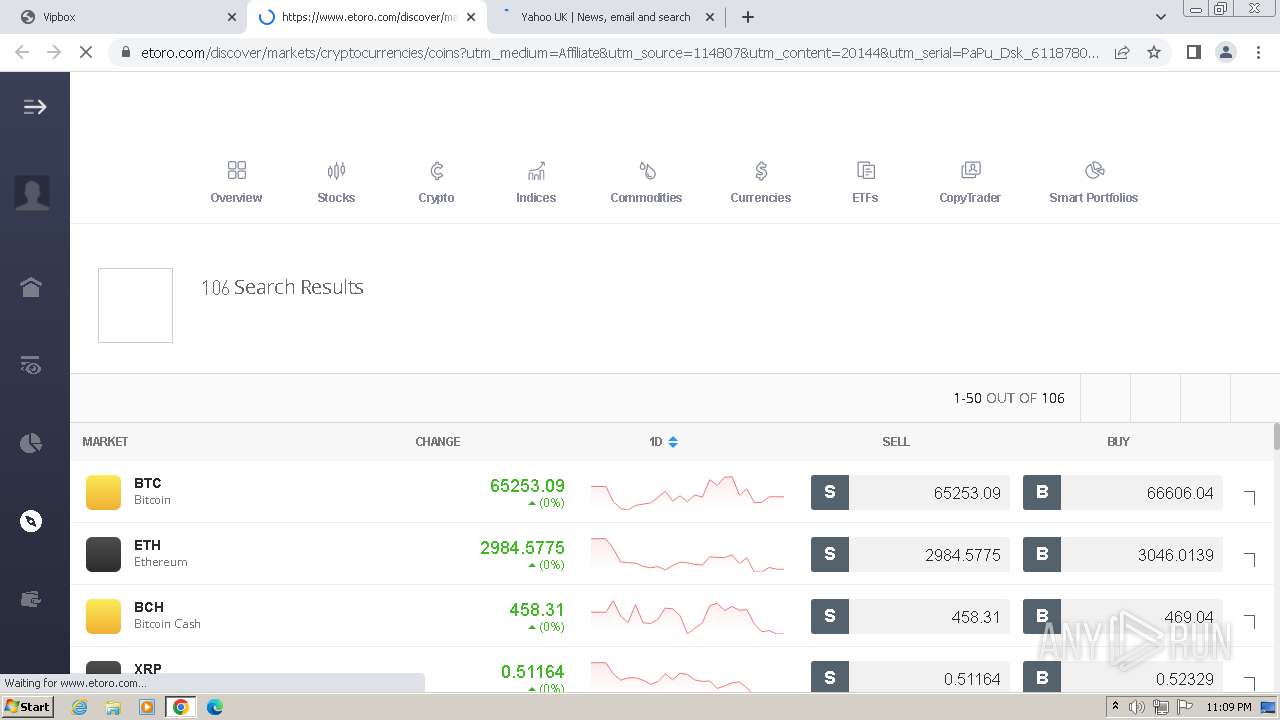Open the user profile avatar in sidebar

(32, 192)
